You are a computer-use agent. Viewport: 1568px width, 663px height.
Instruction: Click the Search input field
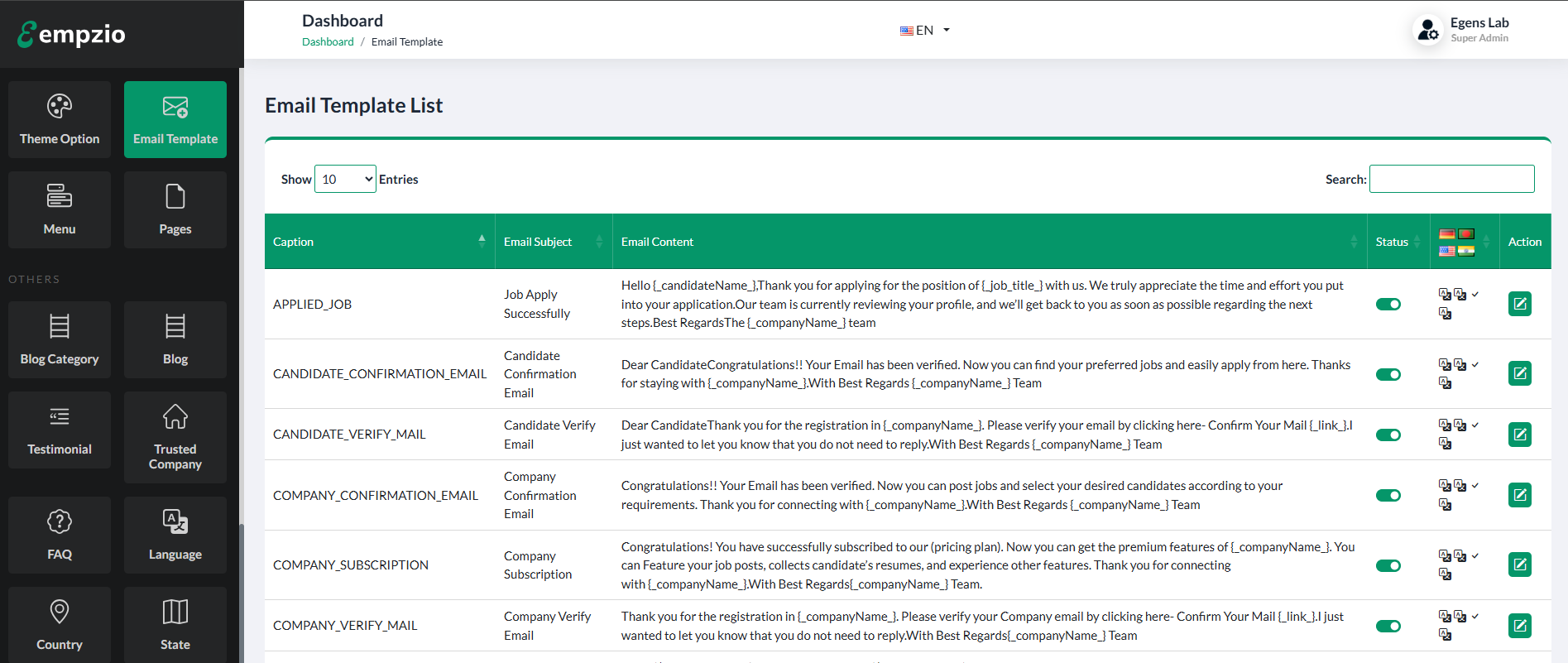pos(1451,179)
